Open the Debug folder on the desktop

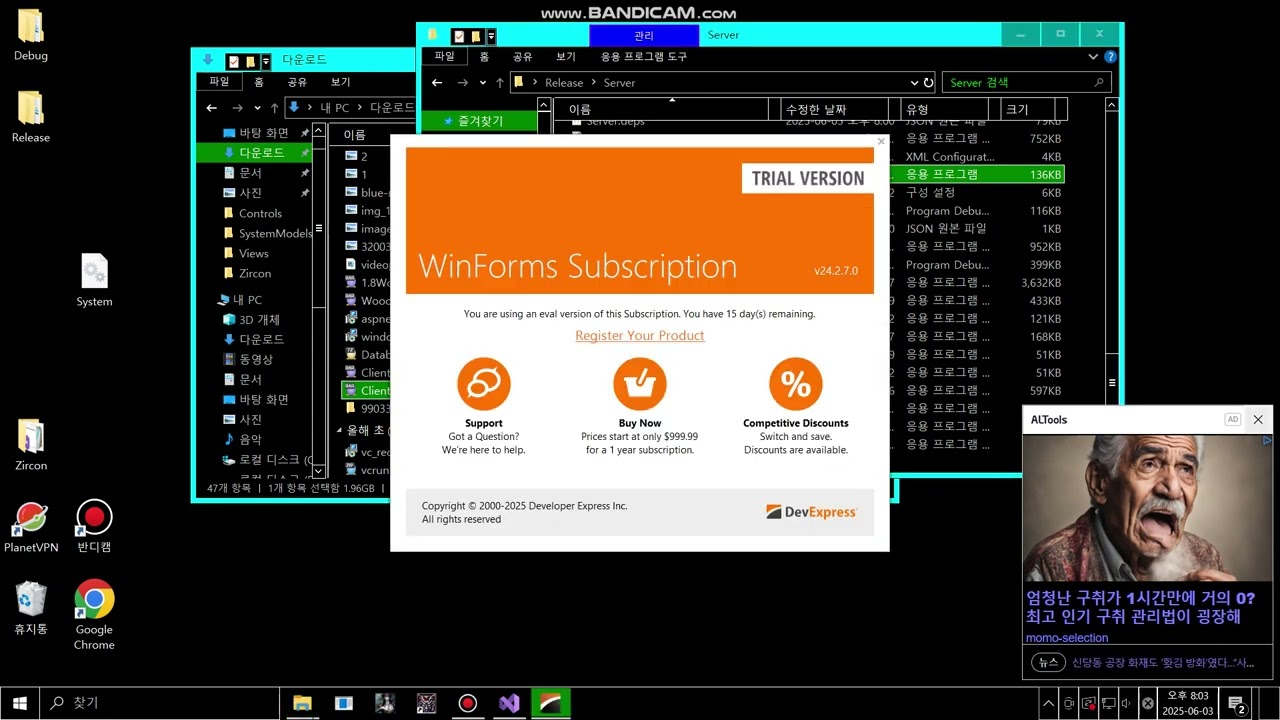31,35
